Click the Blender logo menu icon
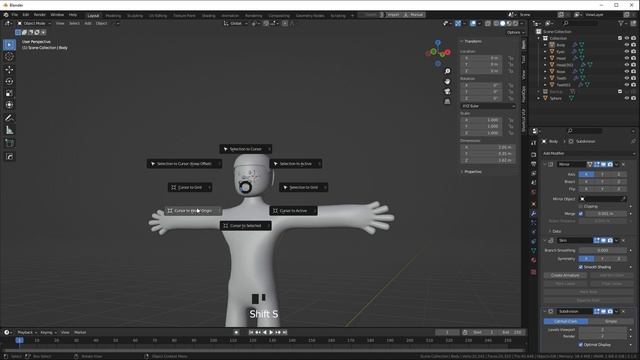 coord(6,15)
